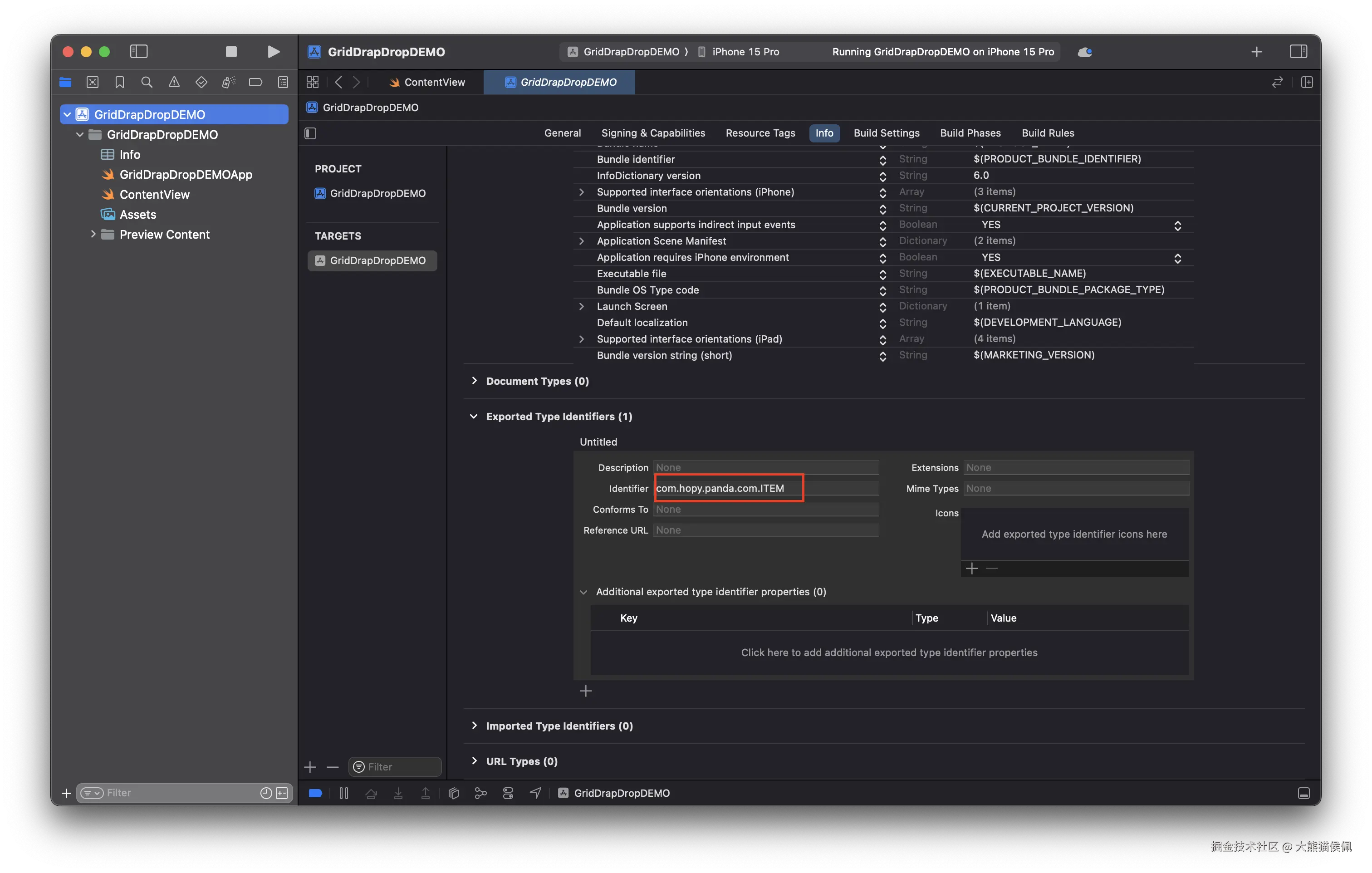
Task: Collapse Exported Type Identifiers section
Action: 474,417
